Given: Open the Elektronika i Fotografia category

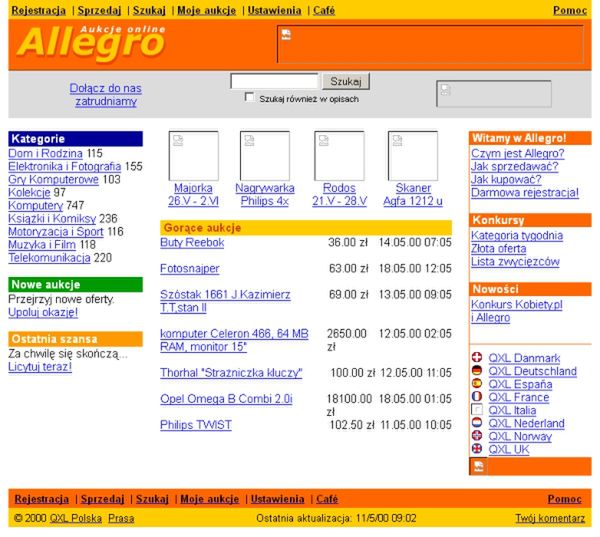Looking at the screenshot, I should point(65,166).
